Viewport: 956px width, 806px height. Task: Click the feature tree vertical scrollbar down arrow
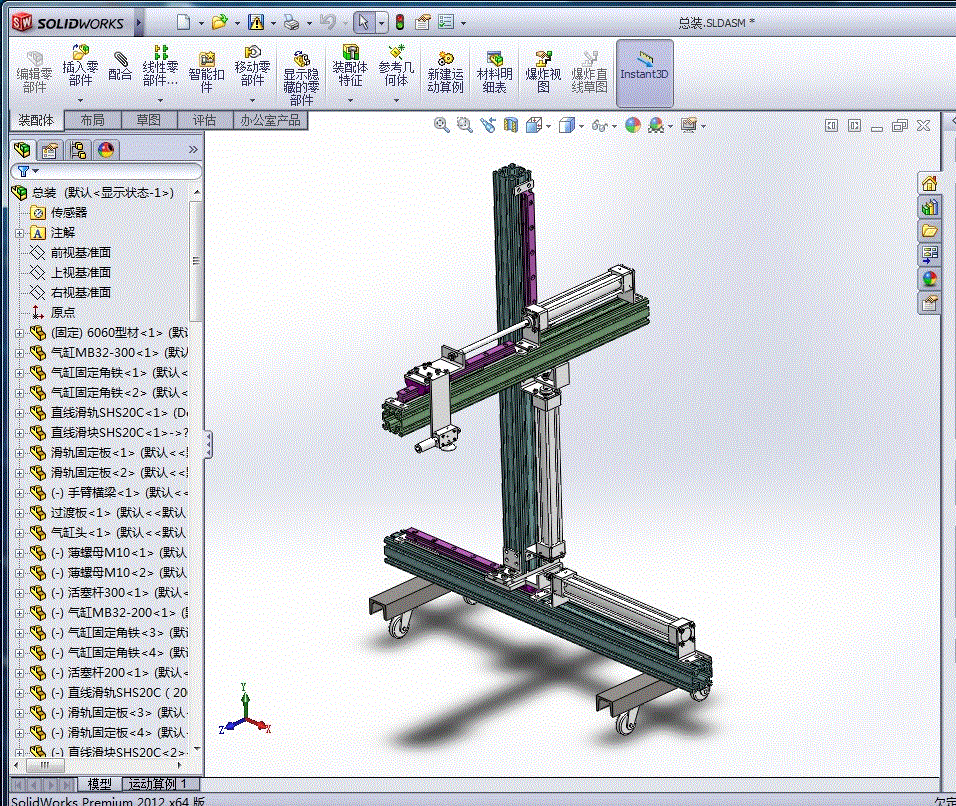click(196, 749)
